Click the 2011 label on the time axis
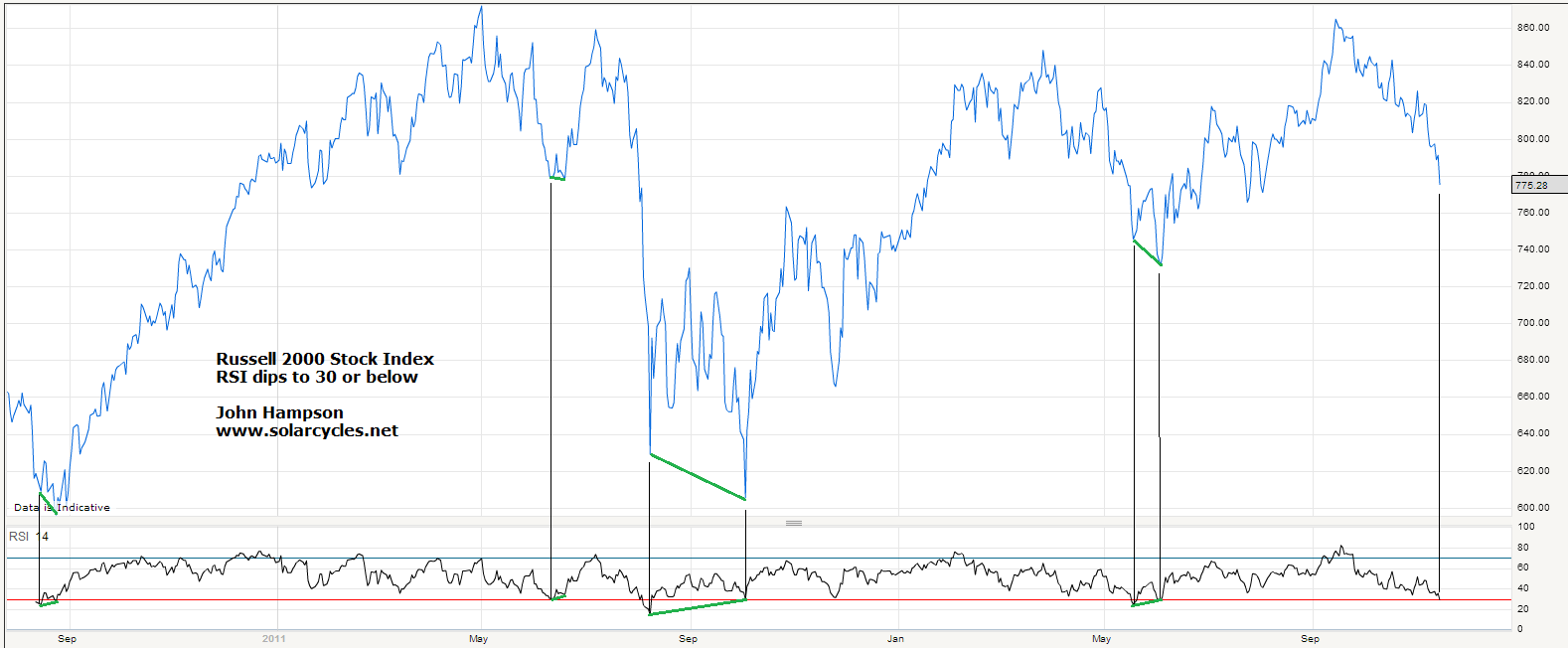Viewport: 1568px width, 648px height. pyautogui.click(x=273, y=638)
